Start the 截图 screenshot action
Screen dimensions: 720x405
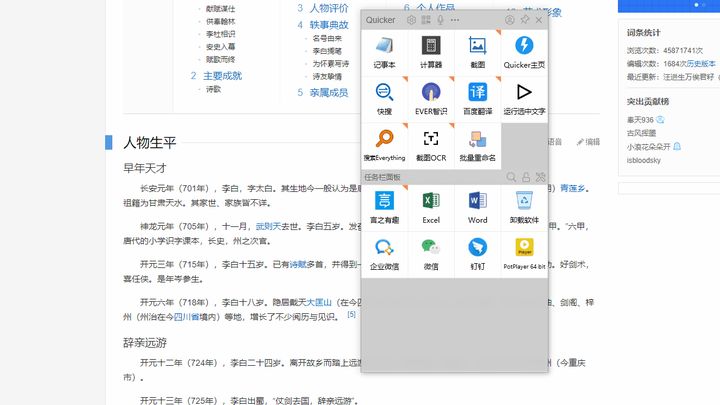coord(478,53)
